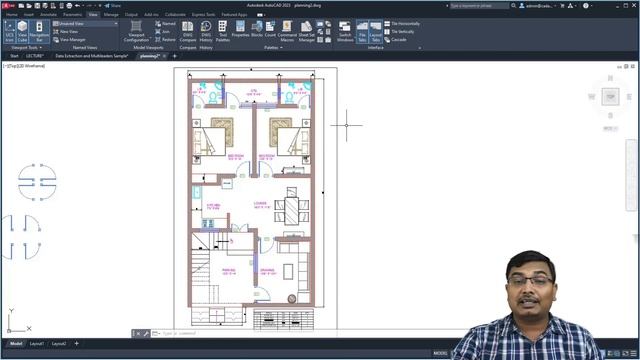Viewport: 640px width, 360px height.
Task: Expand the Palettes panel
Action: [x=273, y=48]
